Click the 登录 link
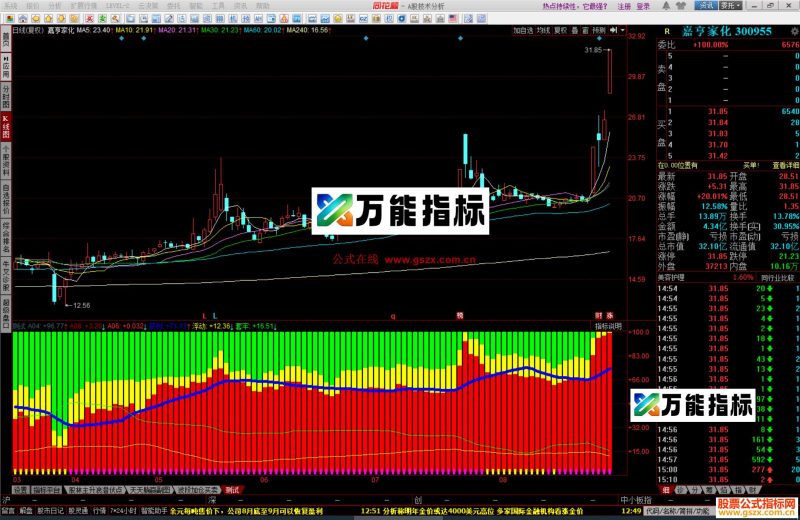The height and width of the screenshot is (520, 800). [x=643, y=6]
